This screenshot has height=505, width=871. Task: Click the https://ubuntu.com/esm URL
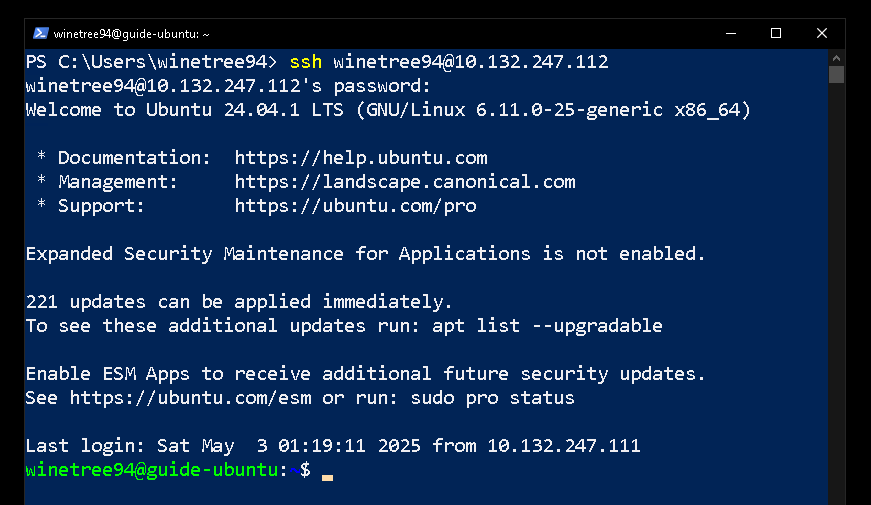[191, 398]
